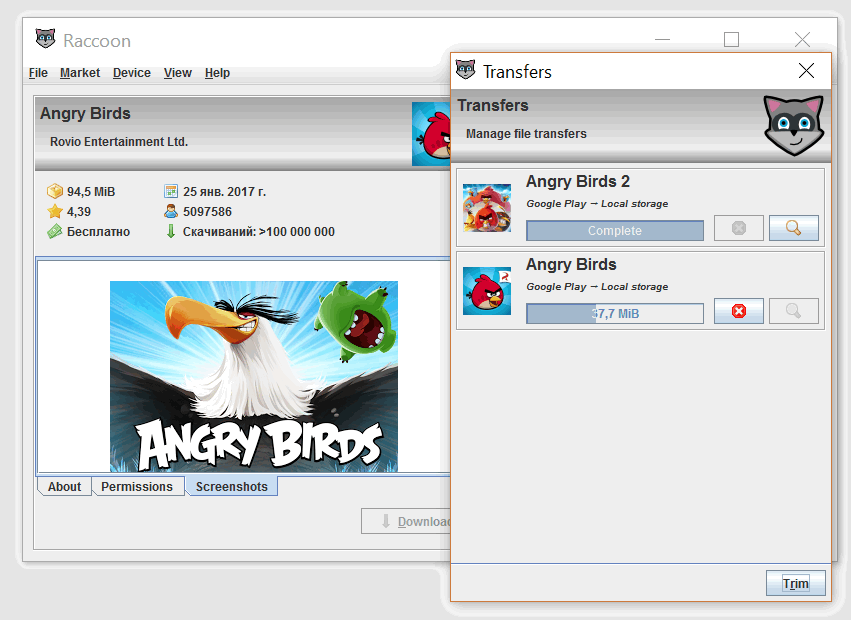The width and height of the screenshot is (851, 620).
Task: Click the 94,5 MiB size text
Action: tap(91, 192)
